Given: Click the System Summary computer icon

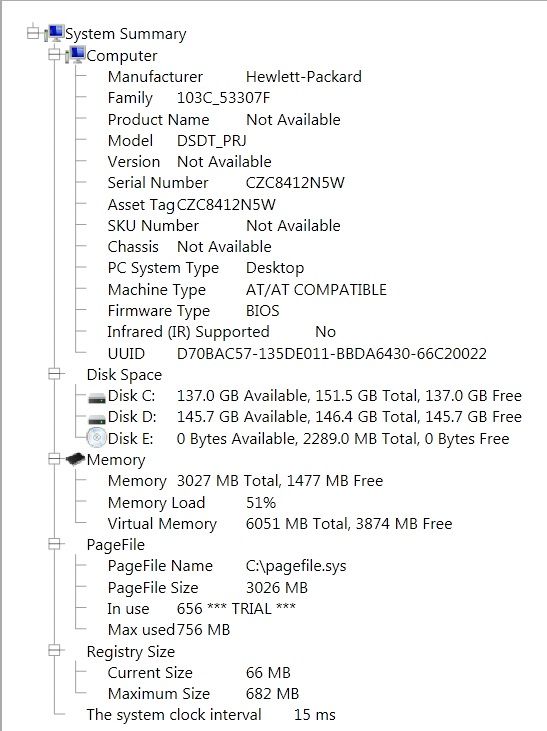Looking at the screenshot, I should (54, 34).
